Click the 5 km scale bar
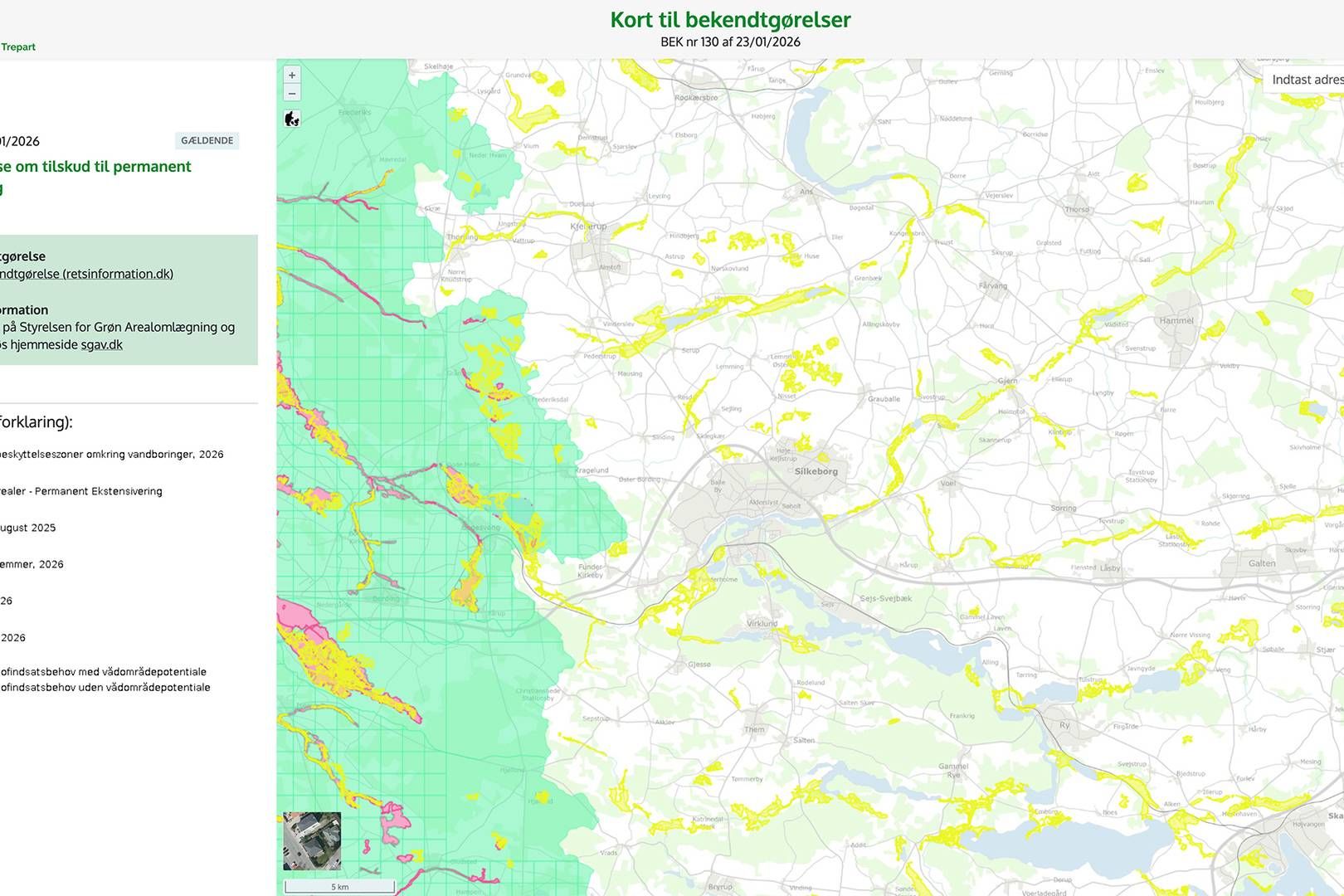The image size is (1344, 896). click(x=339, y=887)
